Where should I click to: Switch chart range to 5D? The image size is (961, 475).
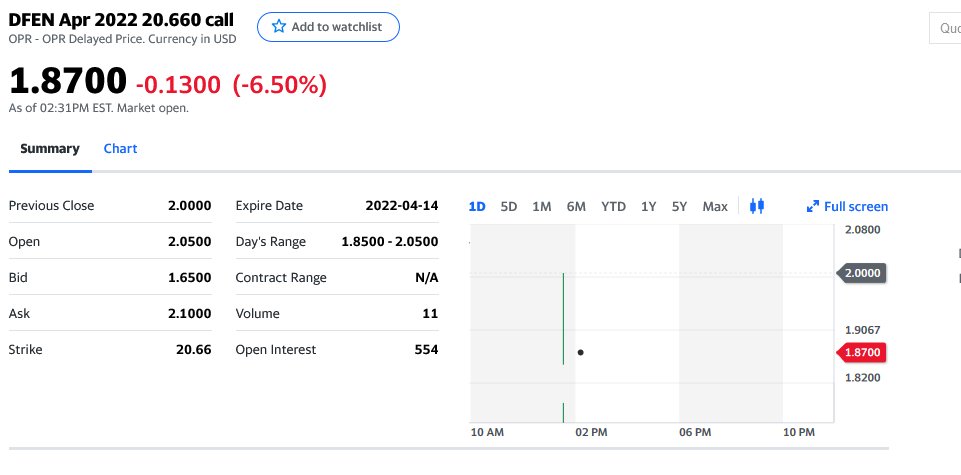point(509,207)
